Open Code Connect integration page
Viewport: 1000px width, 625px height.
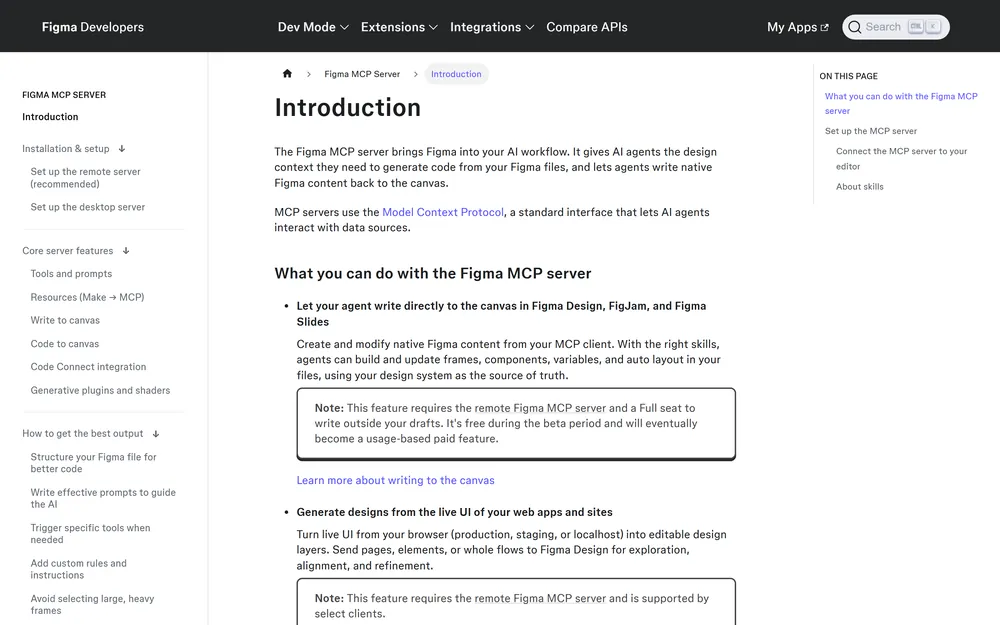click(89, 367)
